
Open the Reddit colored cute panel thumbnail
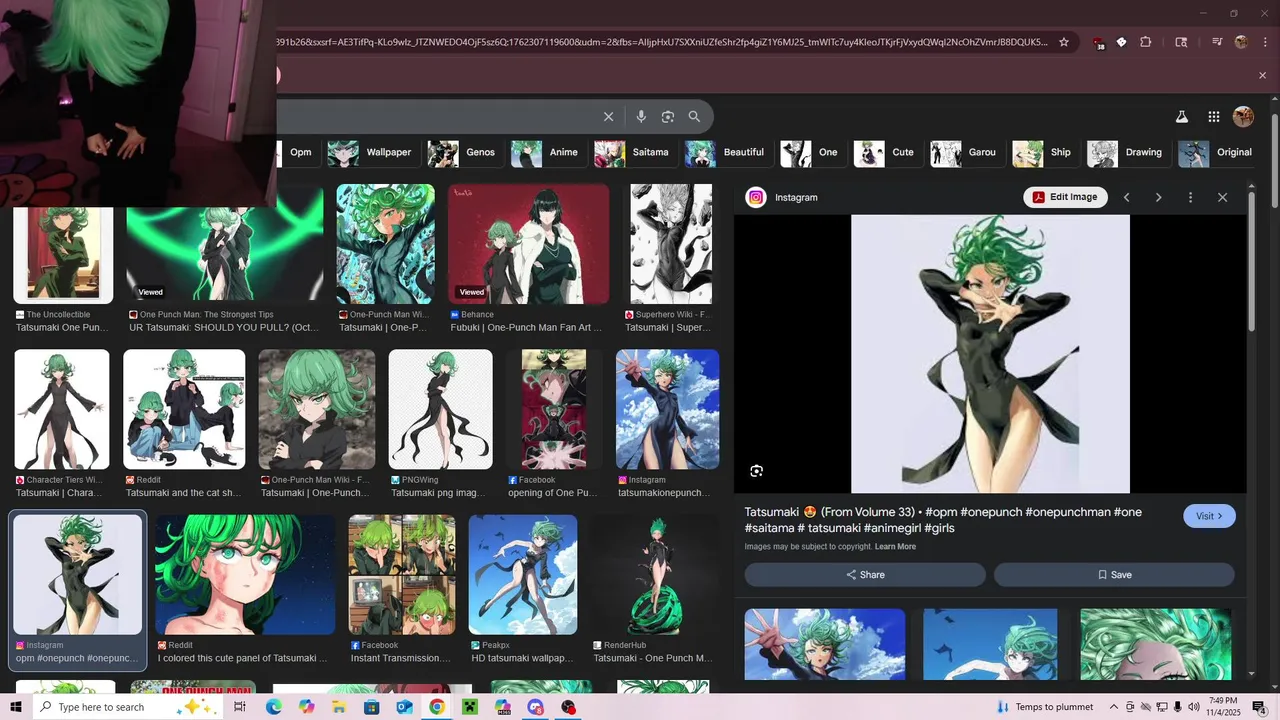coord(245,574)
